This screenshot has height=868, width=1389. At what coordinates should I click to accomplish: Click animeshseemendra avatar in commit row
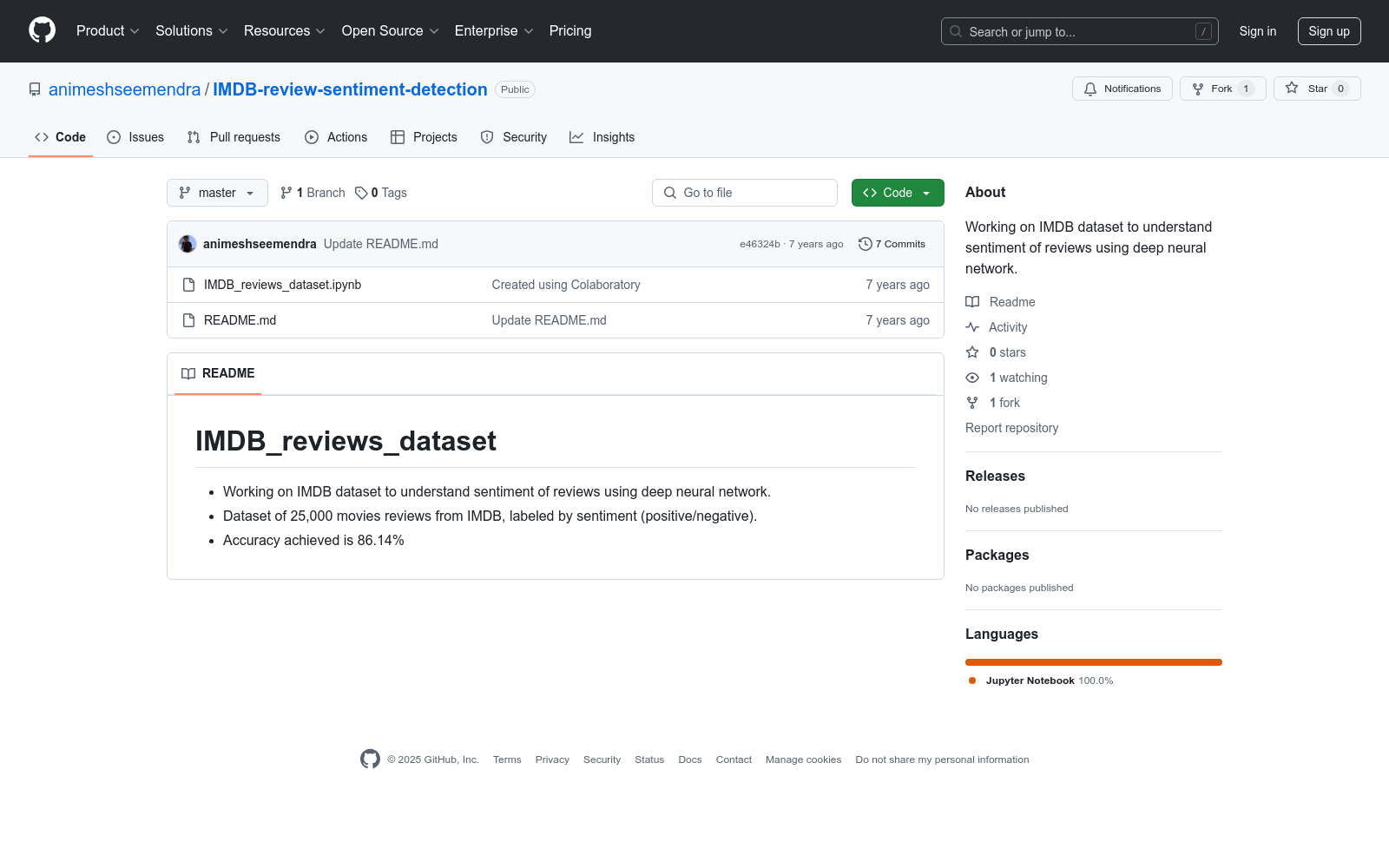(188, 244)
